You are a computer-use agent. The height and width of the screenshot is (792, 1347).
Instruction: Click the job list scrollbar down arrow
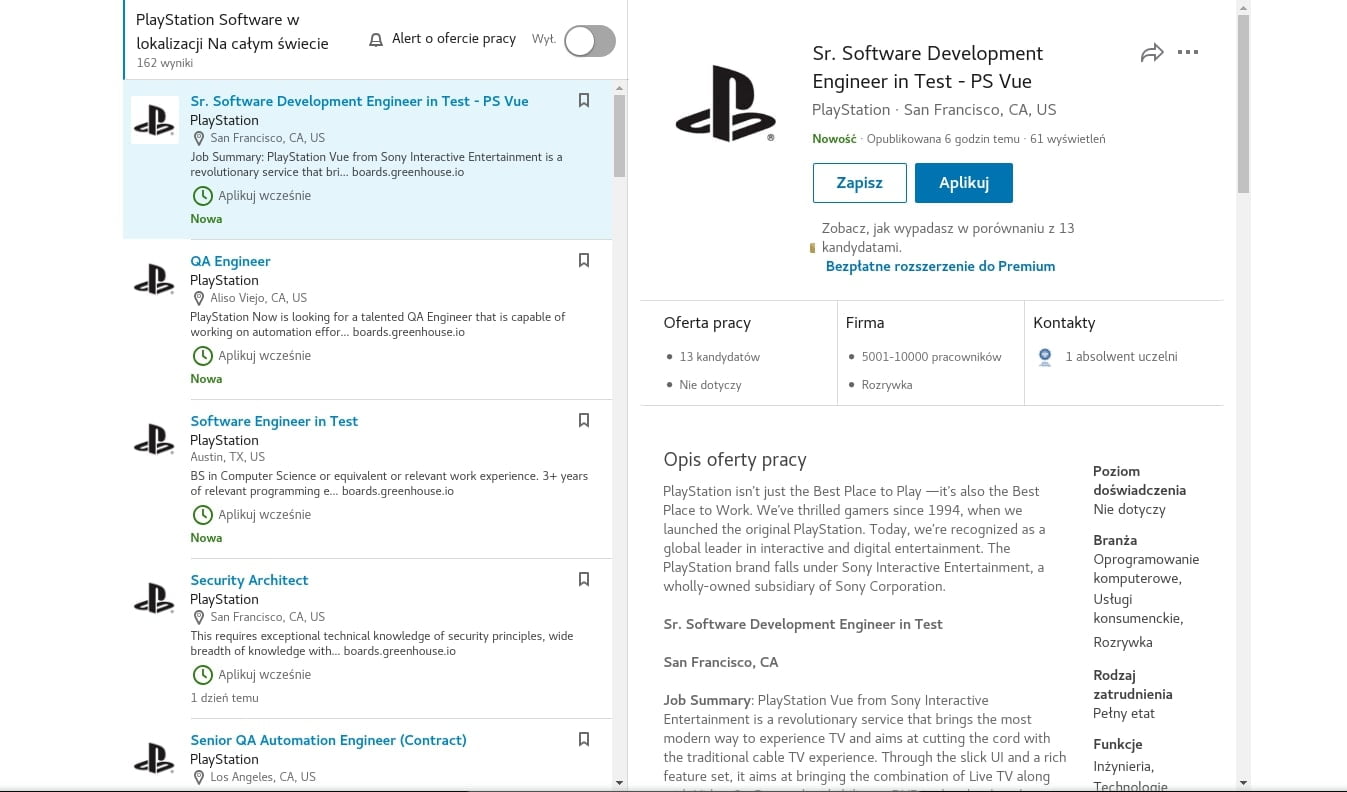[x=619, y=782]
